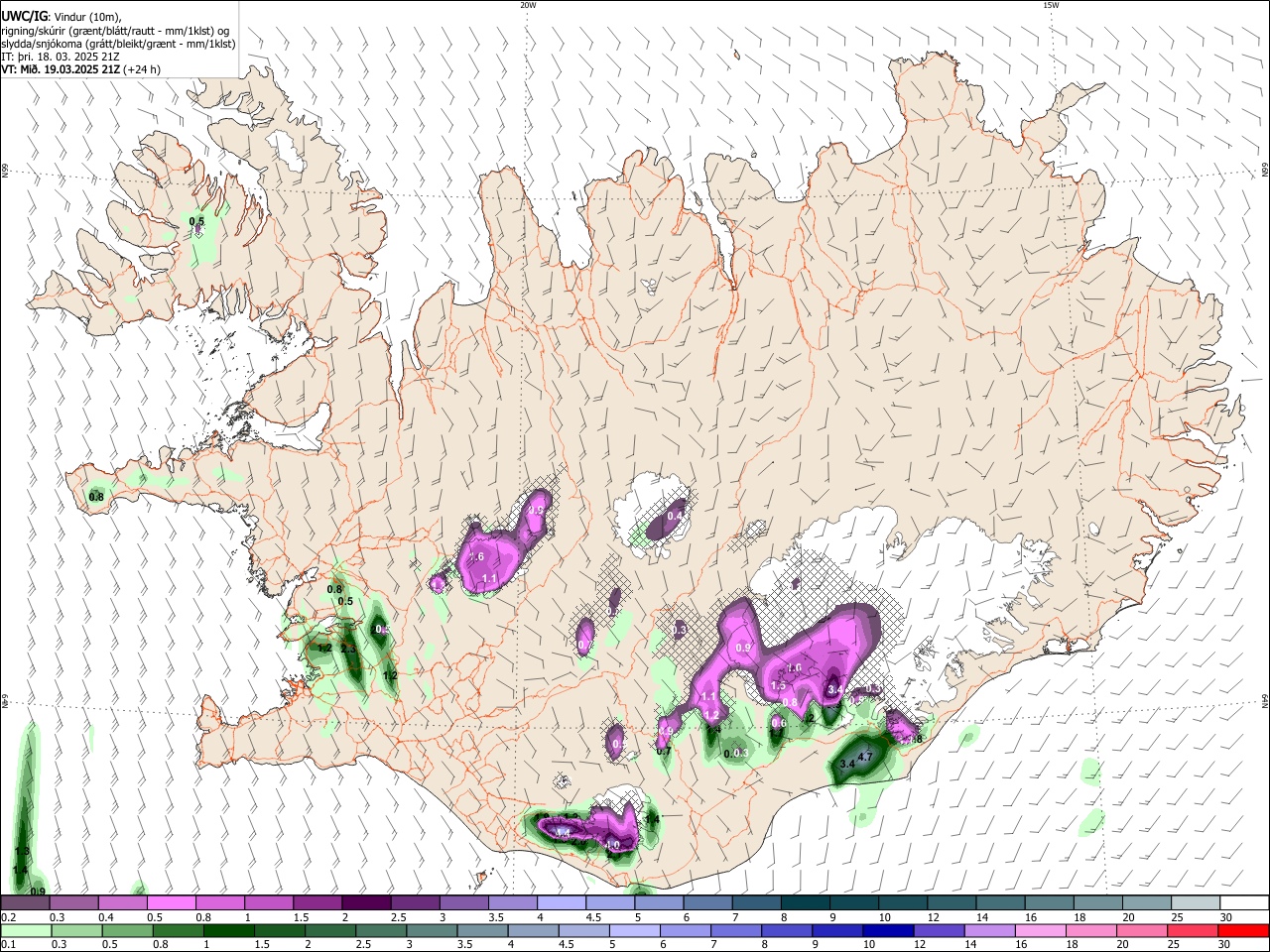The image size is (1270, 952).
Task: Click the '4.0' value on the south coast
Action: [612, 846]
